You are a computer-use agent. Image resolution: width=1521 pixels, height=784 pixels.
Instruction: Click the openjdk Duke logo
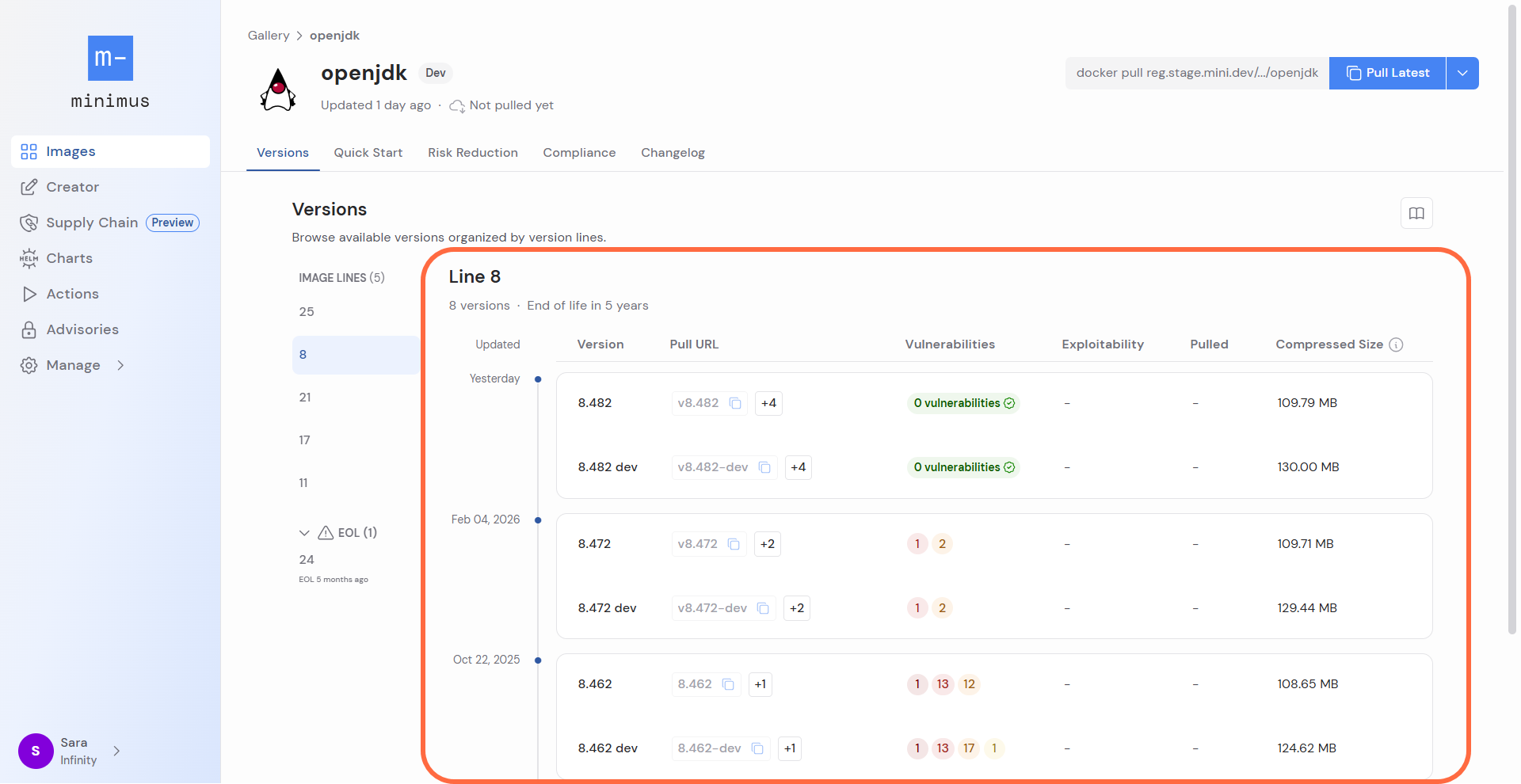point(278,89)
